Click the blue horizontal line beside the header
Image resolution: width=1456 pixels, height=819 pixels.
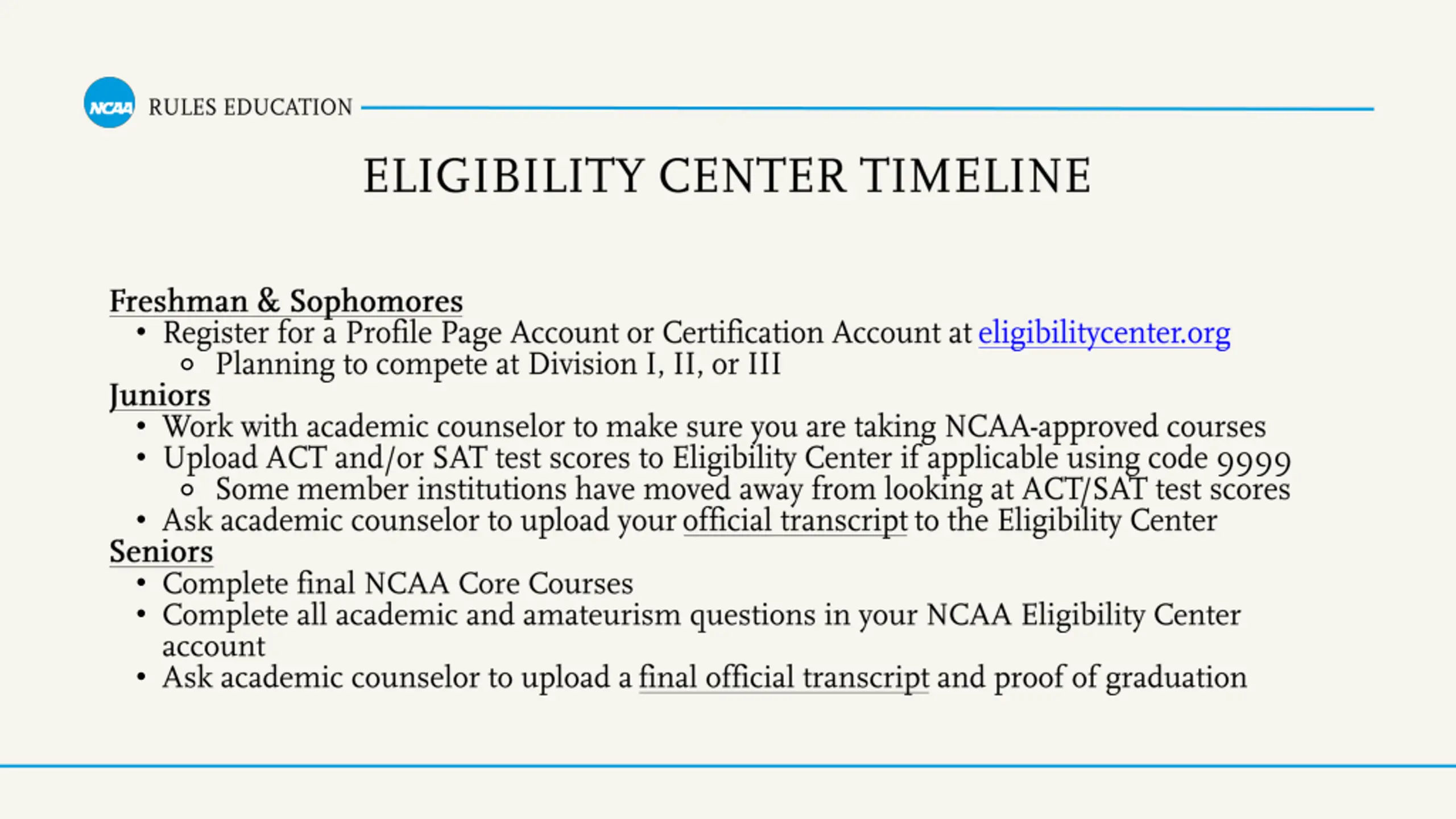click(x=867, y=108)
